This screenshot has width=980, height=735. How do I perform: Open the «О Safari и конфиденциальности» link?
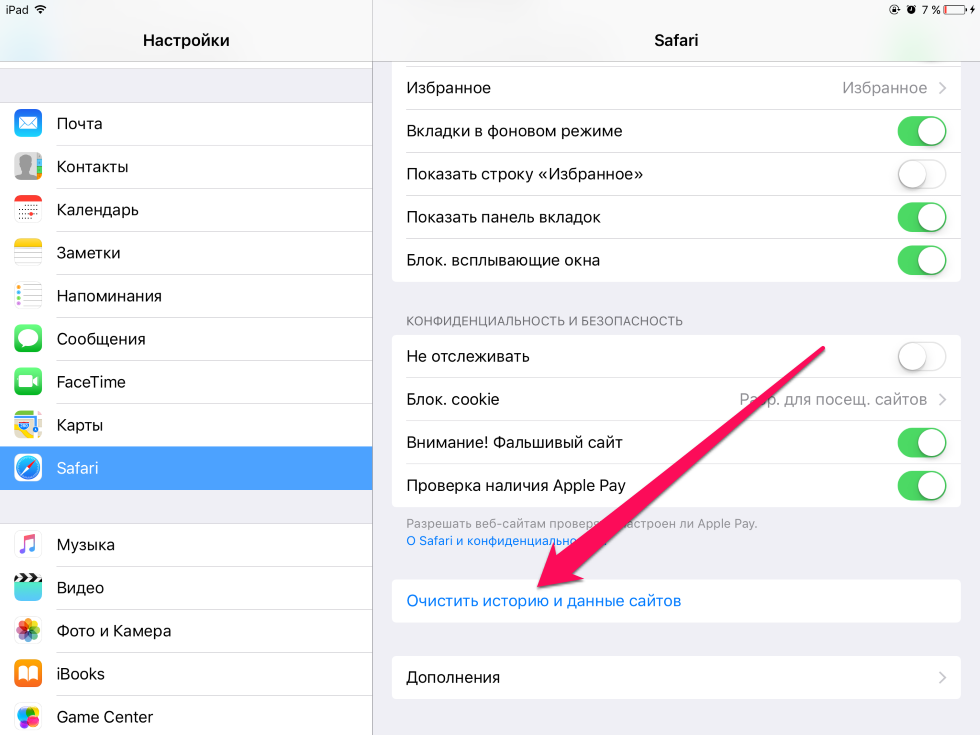506,541
